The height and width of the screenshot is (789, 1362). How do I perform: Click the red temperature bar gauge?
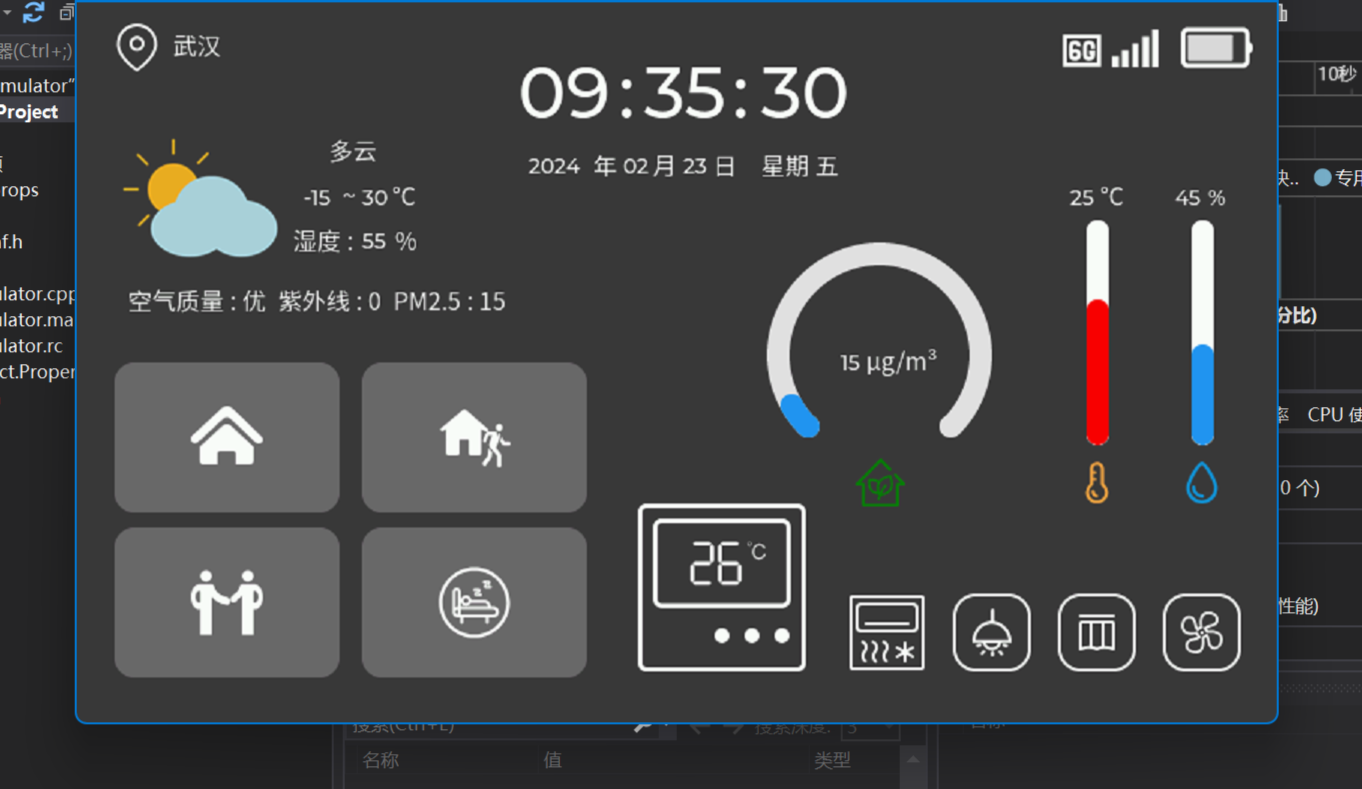point(1098,333)
